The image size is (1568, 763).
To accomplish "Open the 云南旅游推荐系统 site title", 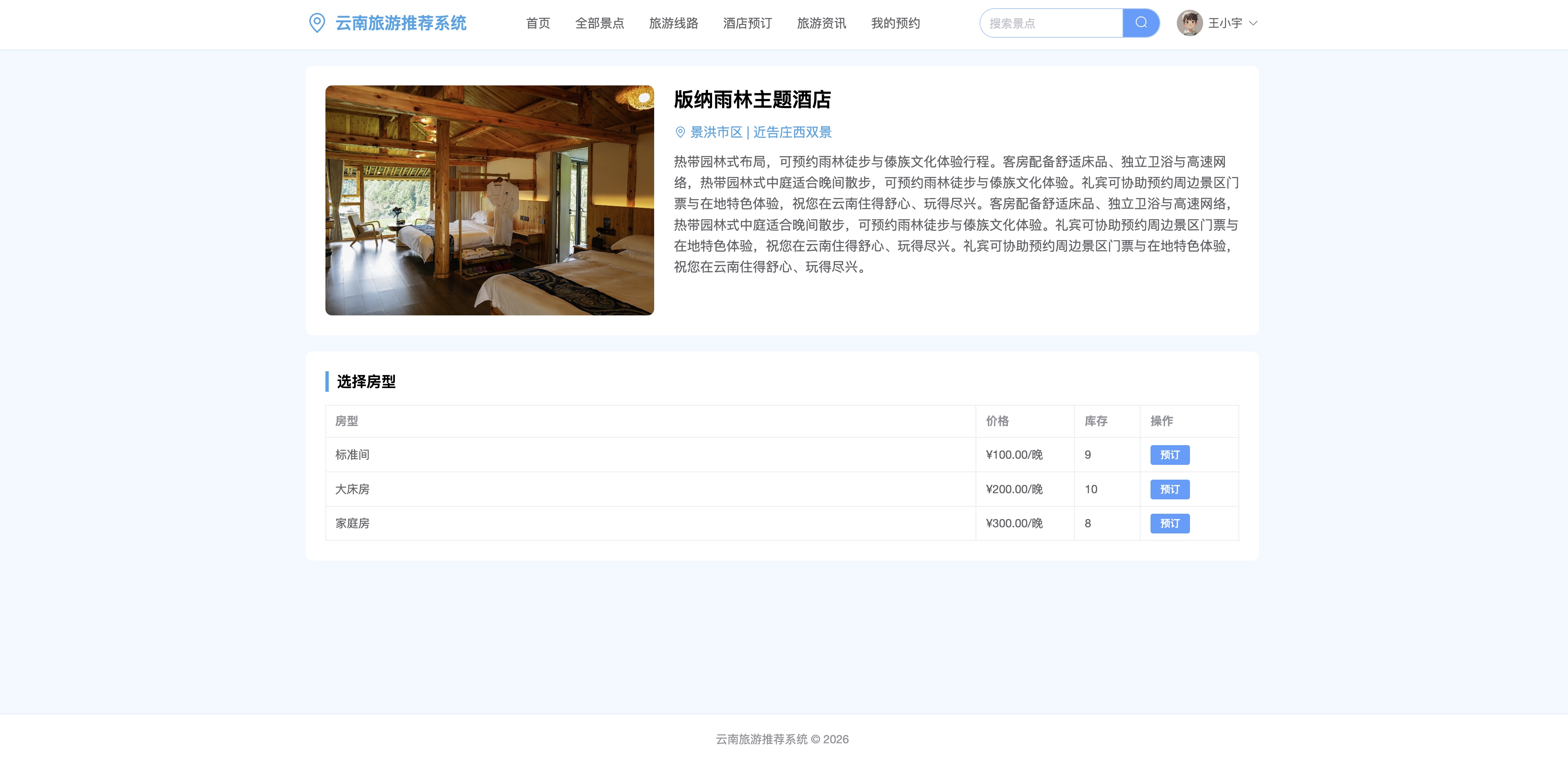I will click(401, 23).
